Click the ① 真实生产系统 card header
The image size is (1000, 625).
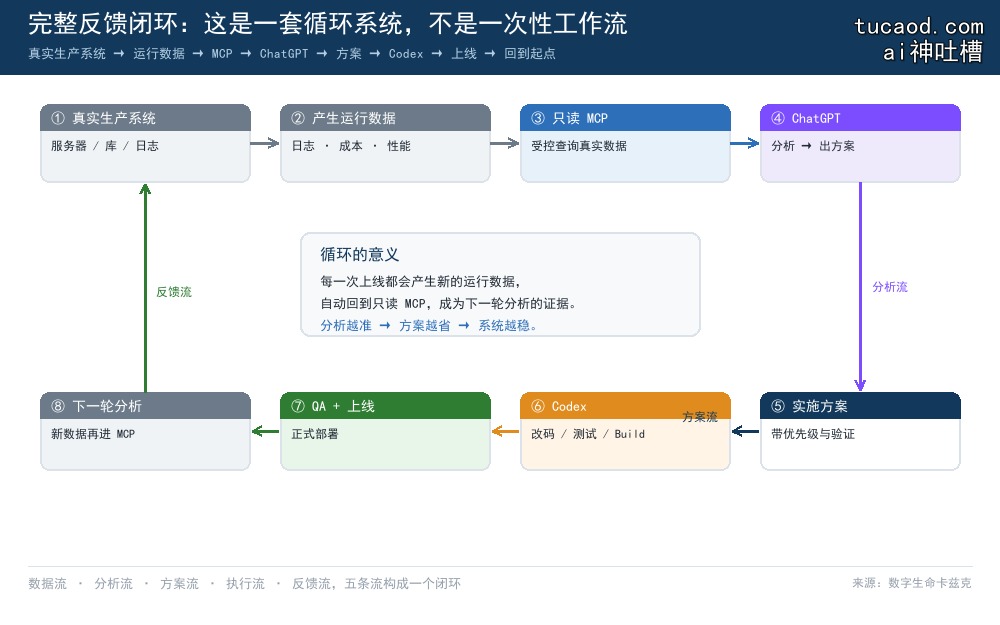pyautogui.click(x=145, y=118)
